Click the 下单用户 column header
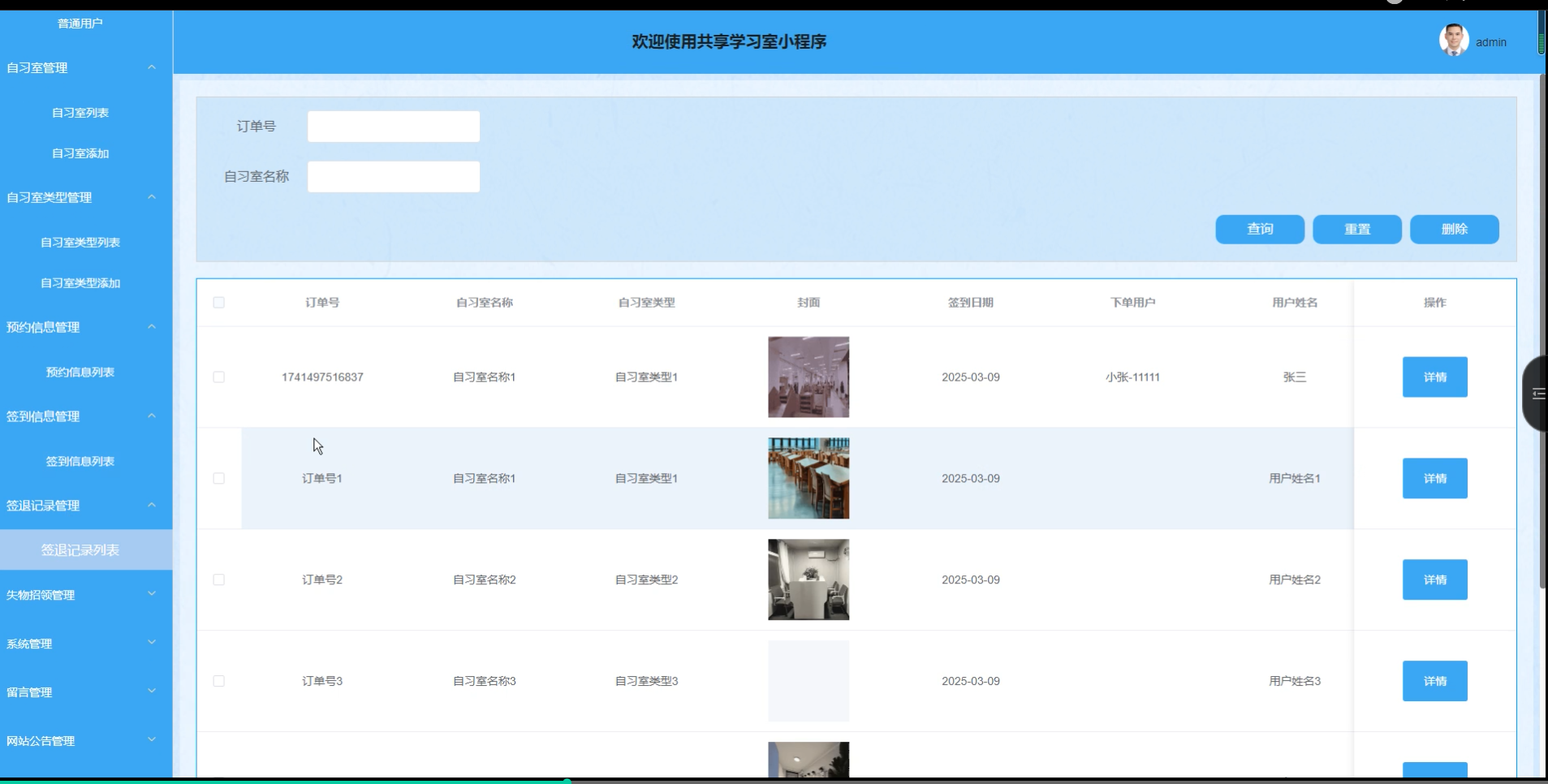The width and height of the screenshot is (1548, 784). pyautogui.click(x=1133, y=303)
